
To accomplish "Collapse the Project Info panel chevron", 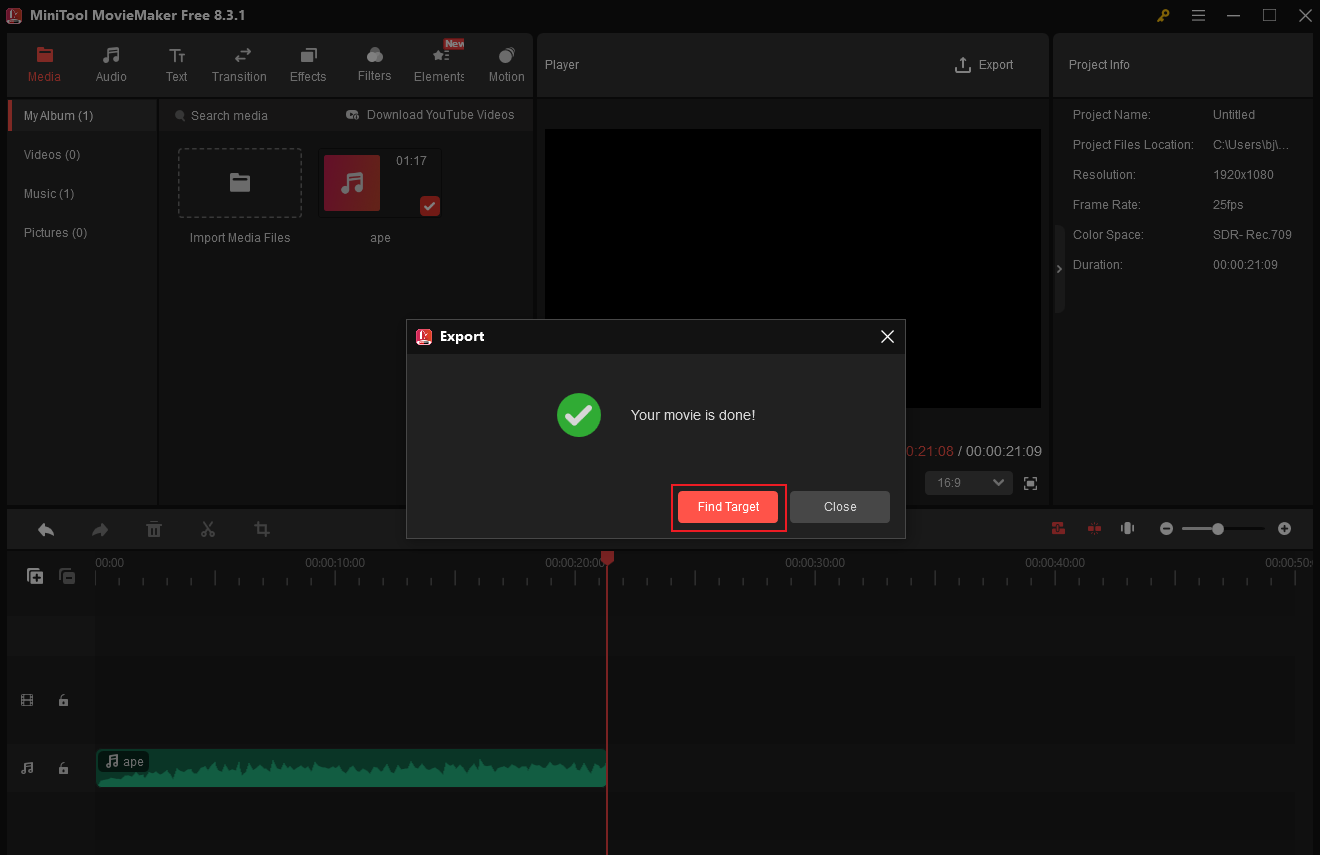I will 1059,268.
